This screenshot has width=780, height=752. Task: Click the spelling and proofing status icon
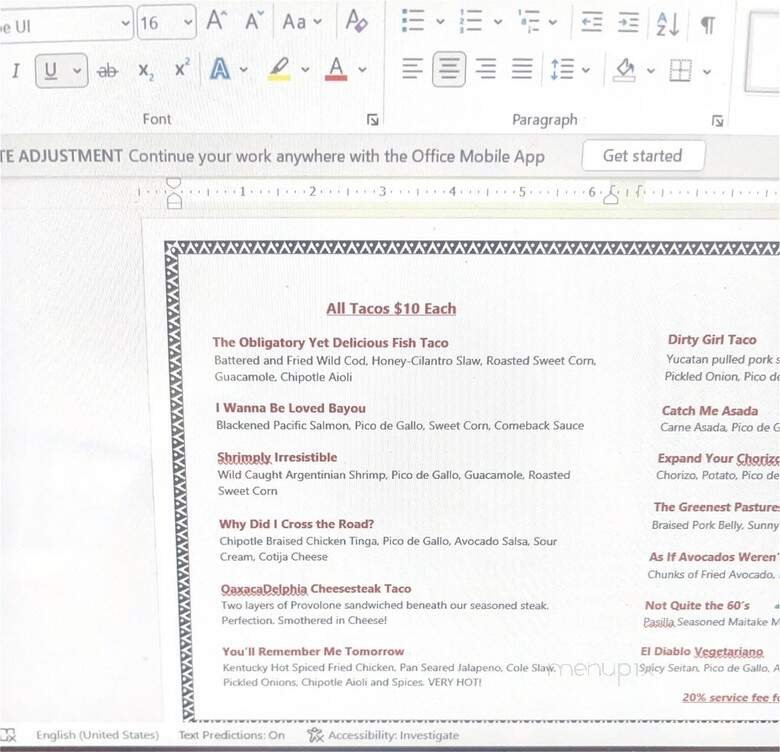pyautogui.click(x=8, y=735)
